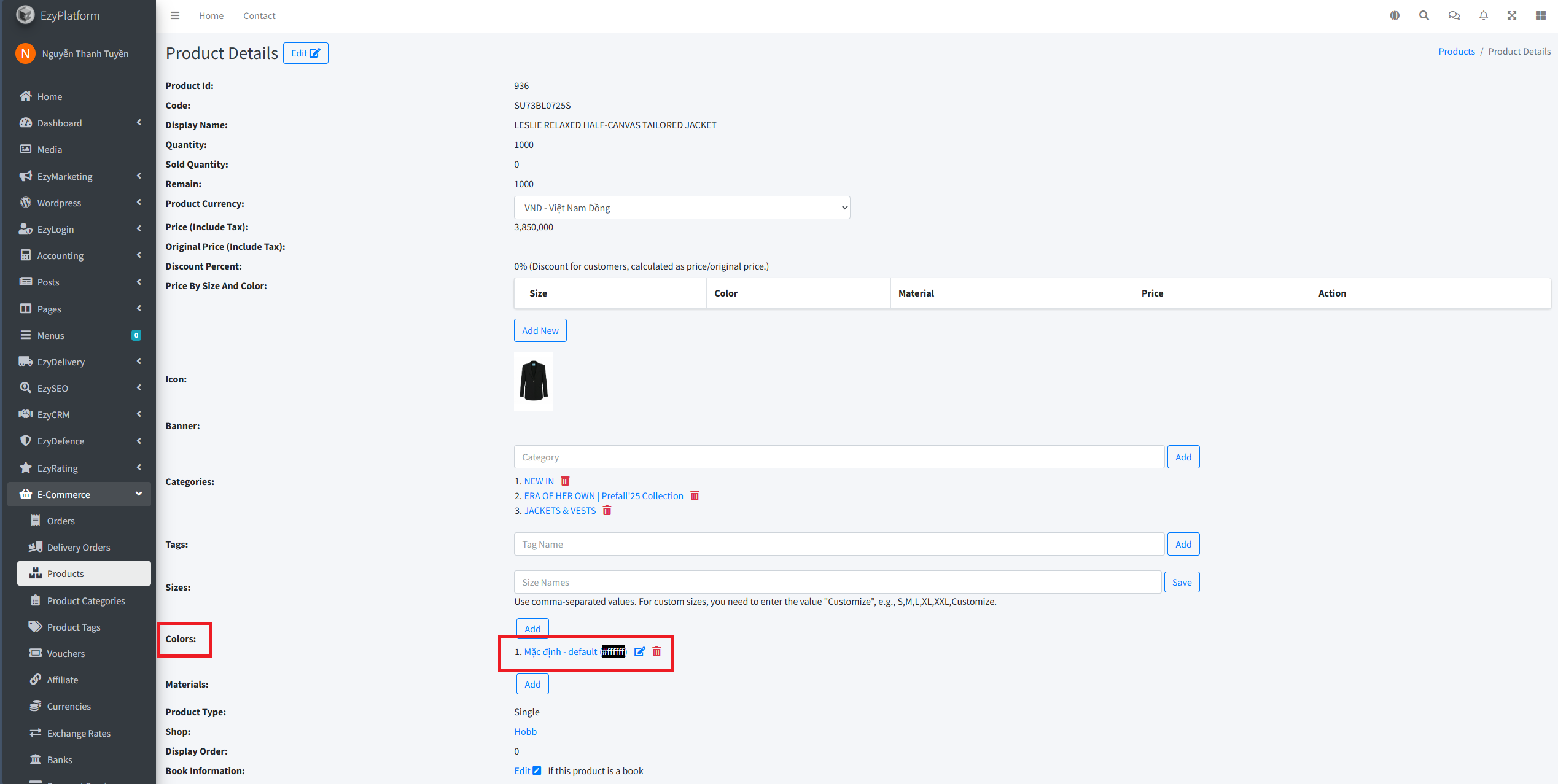The image size is (1558, 784).
Task: Open the search magnifier icon in top bar
Action: pos(1424,15)
